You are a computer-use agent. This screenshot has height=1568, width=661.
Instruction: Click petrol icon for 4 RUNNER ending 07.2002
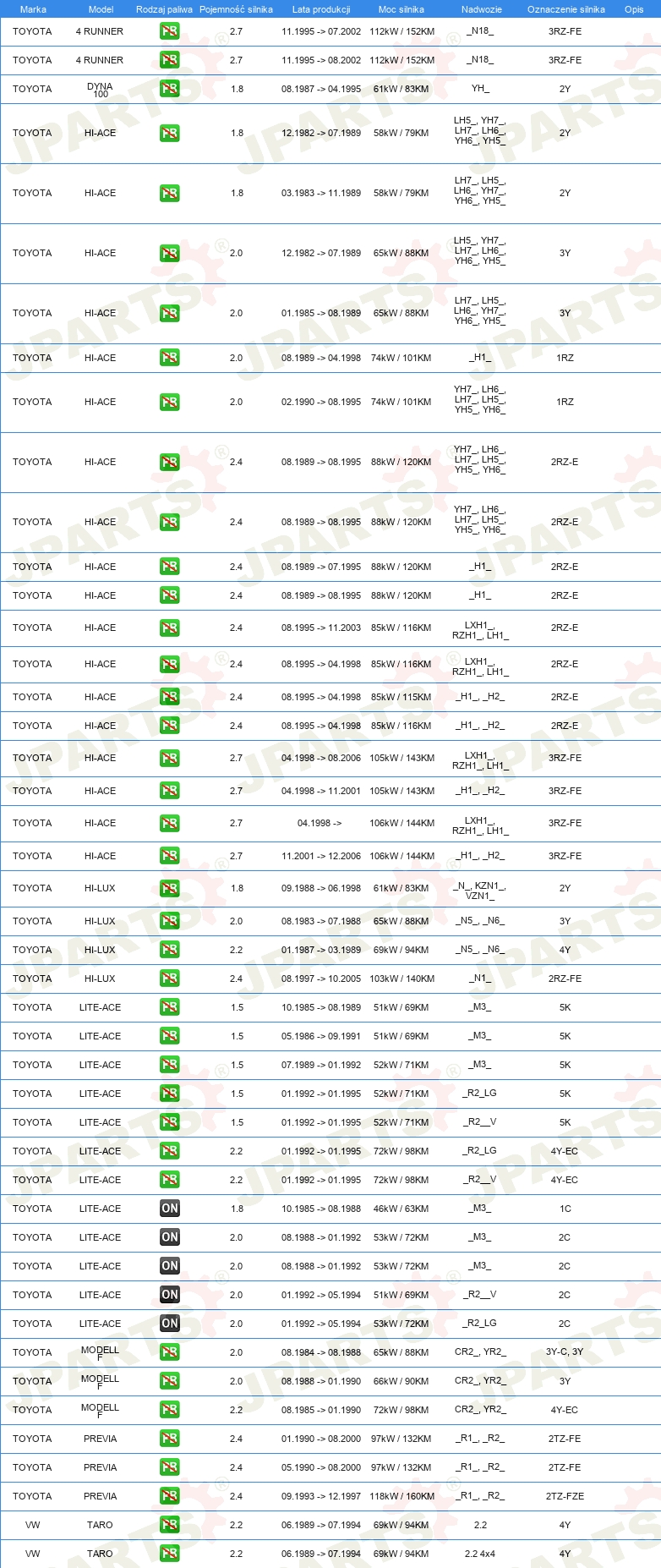point(170,31)
